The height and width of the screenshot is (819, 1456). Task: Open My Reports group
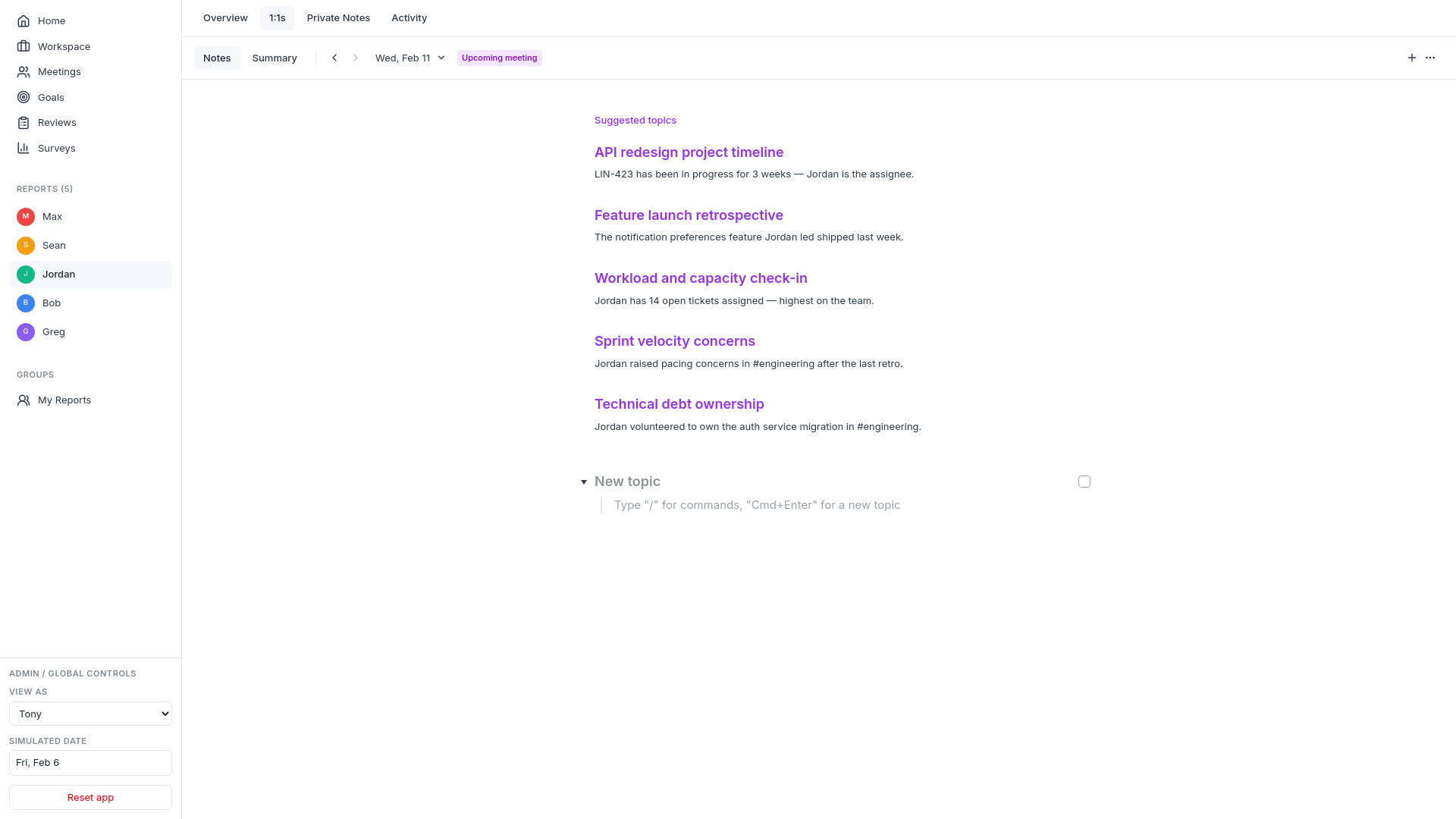point(64,400)
